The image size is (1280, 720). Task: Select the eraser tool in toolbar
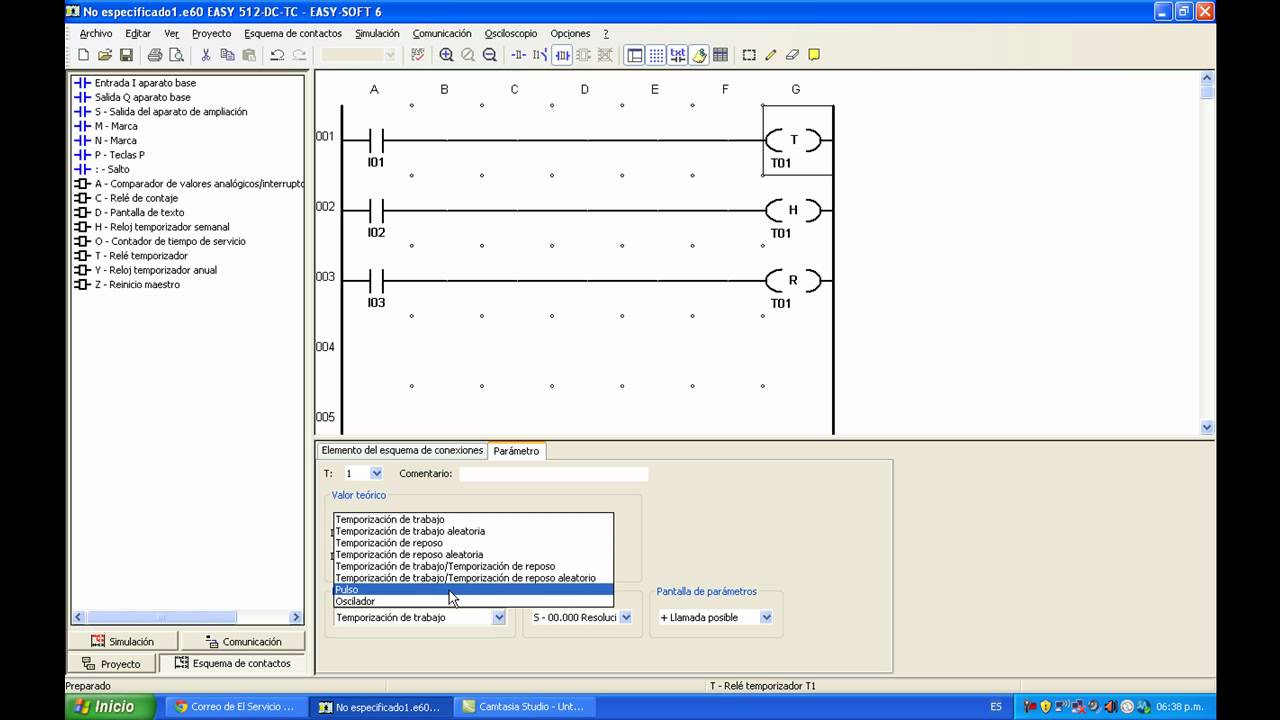(792, 55)
